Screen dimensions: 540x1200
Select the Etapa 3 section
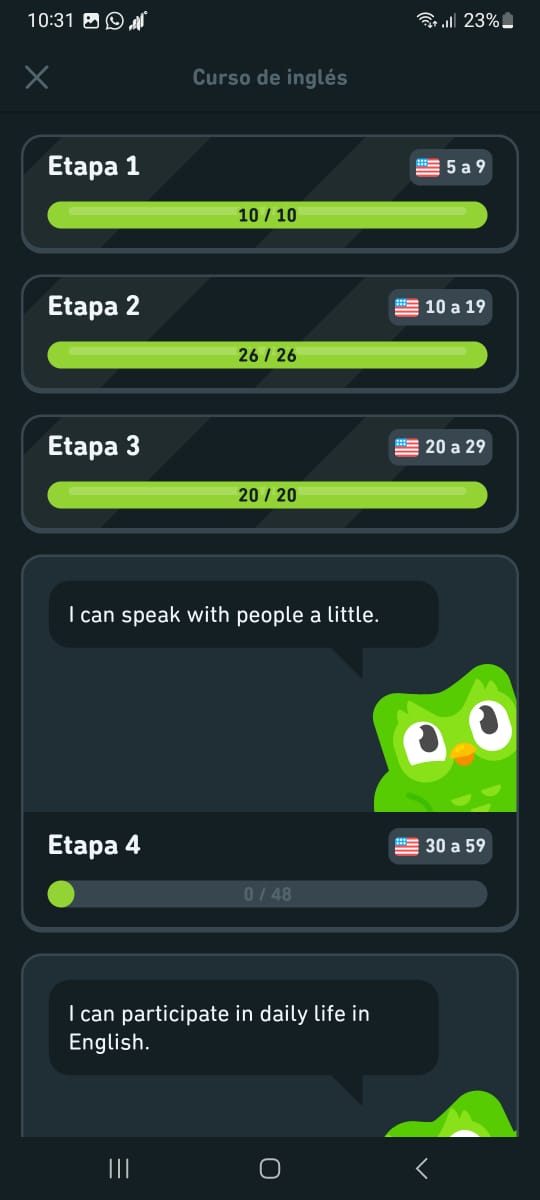(270, 474)
